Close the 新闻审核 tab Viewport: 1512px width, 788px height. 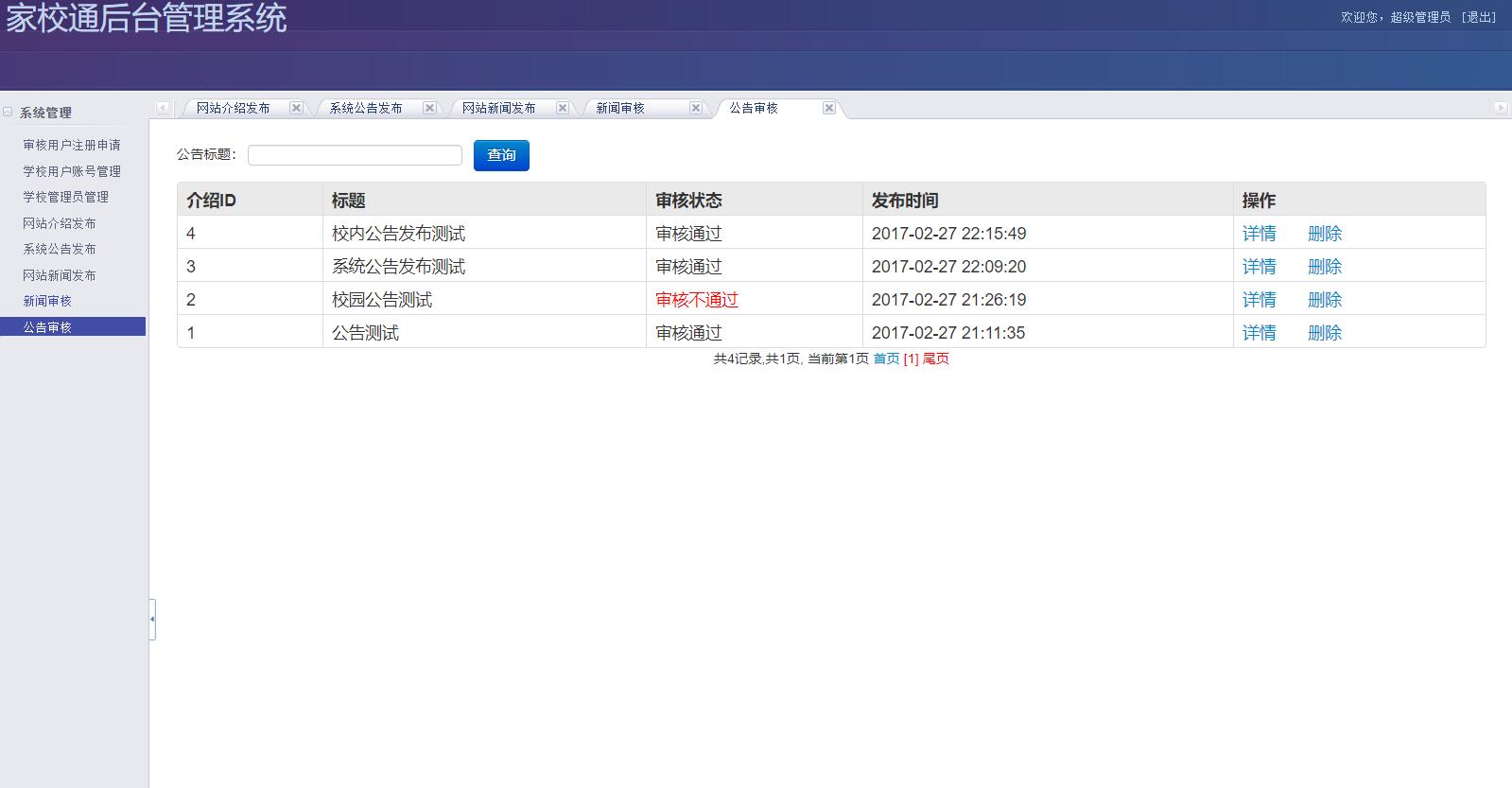click(x=696, y=108)
